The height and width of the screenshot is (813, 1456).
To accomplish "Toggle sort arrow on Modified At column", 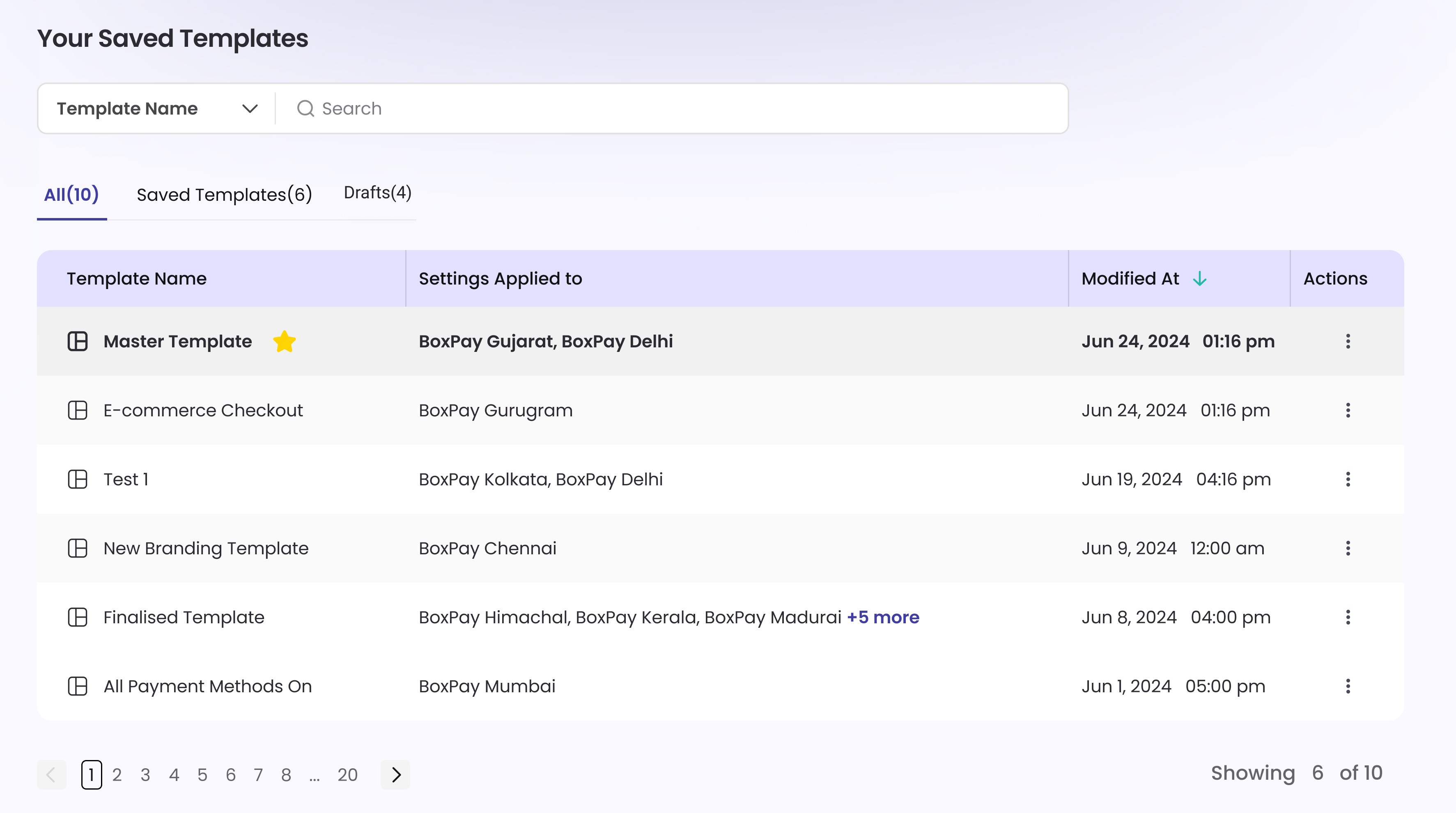I will point(1199,278).
